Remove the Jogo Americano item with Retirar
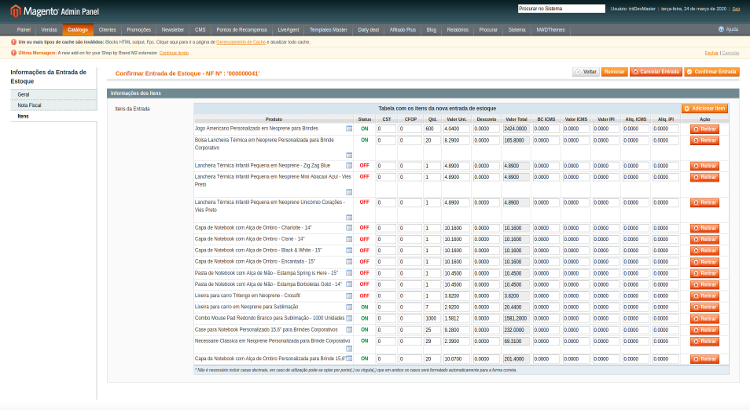 click(705, 129)
